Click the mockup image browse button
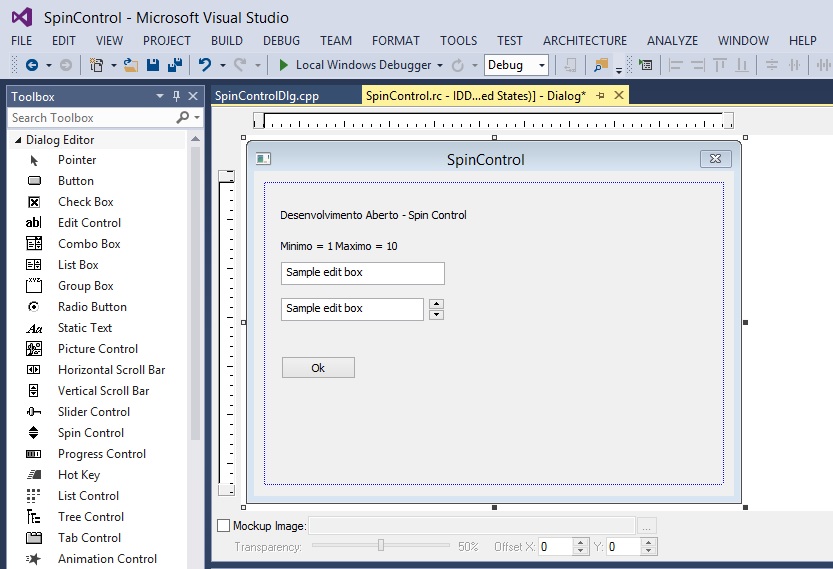Image resolution: width=833 pixels, height=569 pixels. point(647,526)
